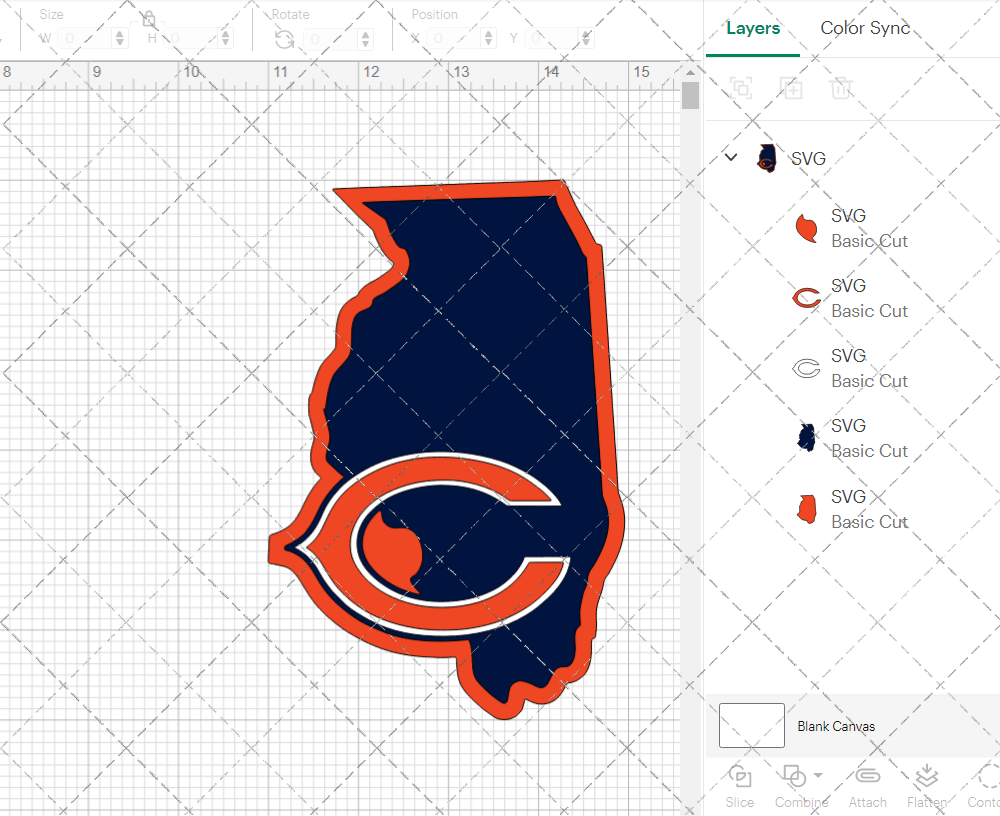Click the canvas scrollbar up arrow
Screen dimensions: 1000x816
690,72
